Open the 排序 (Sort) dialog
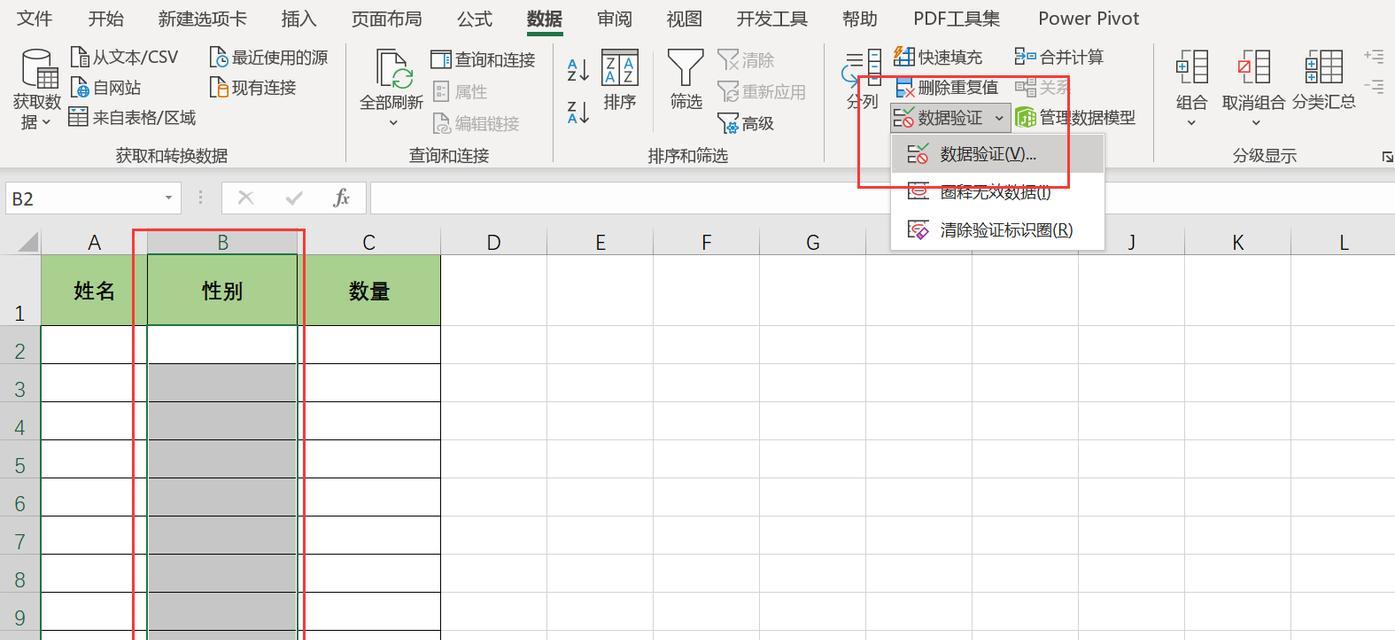 coord(620,80)
